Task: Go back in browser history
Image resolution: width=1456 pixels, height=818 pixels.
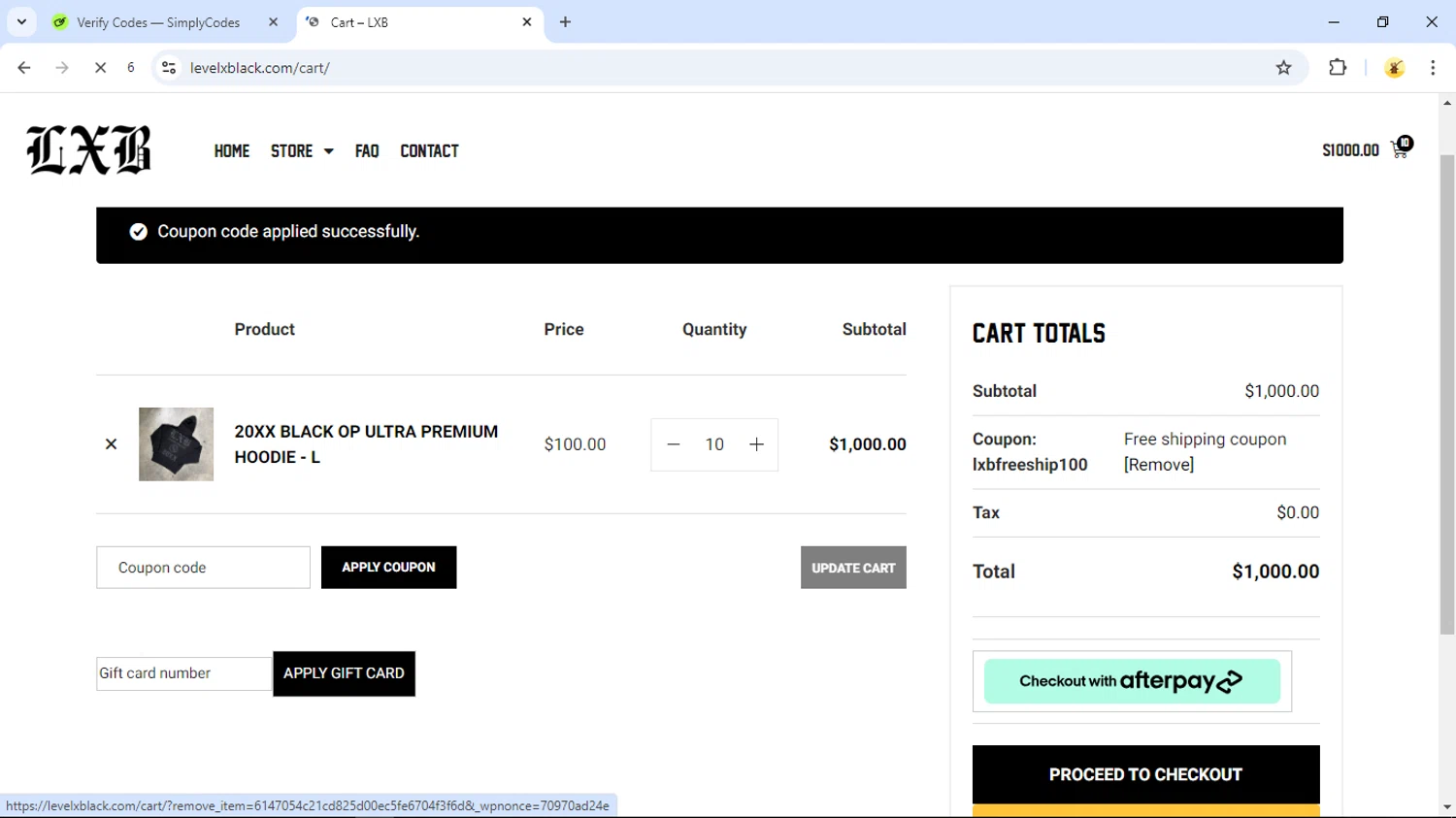Action: click(24, 68)
